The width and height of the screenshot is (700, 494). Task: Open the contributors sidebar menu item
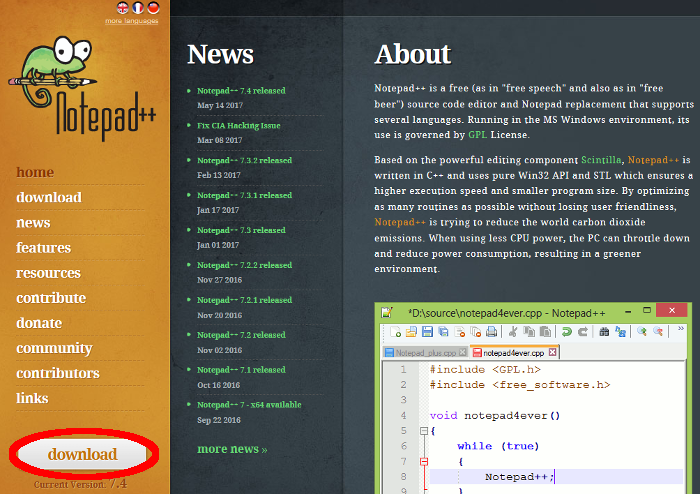coord(58,373)
